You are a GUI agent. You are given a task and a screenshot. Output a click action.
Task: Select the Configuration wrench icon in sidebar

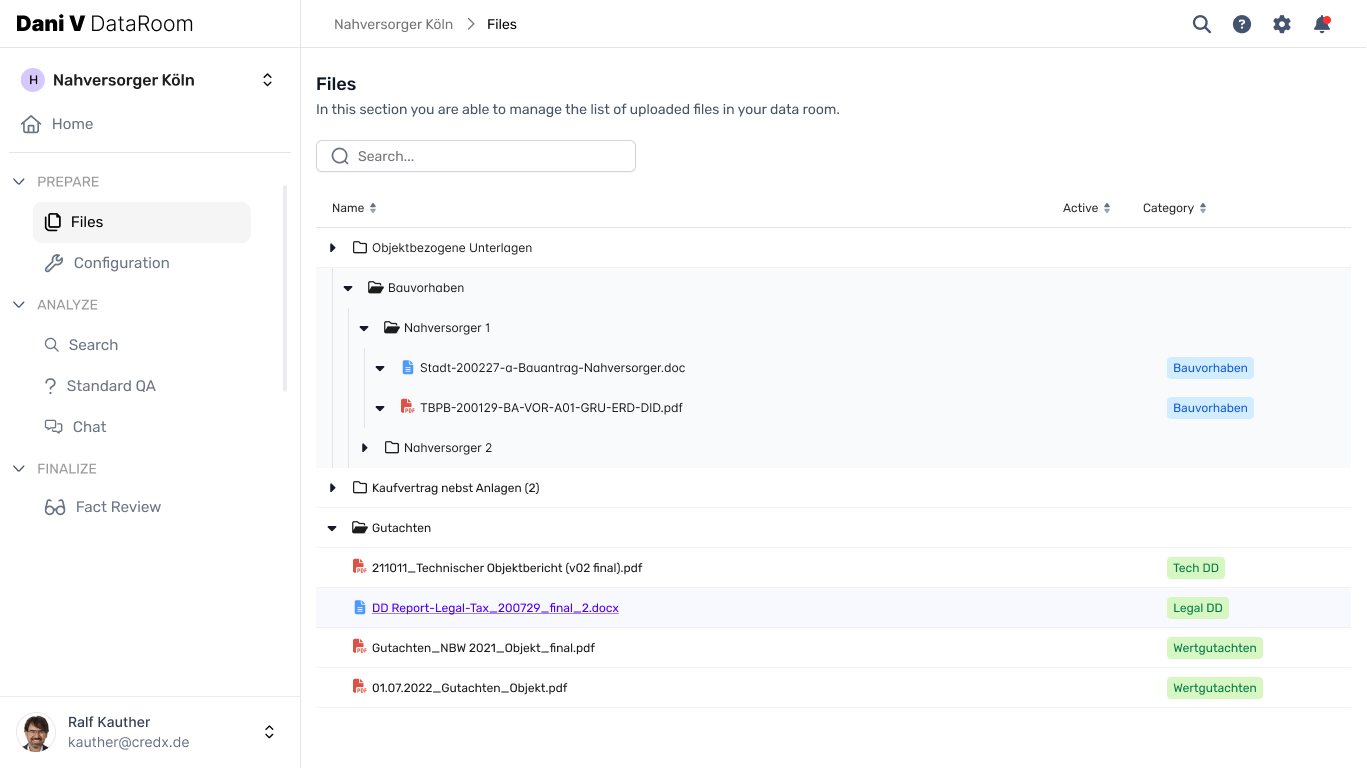point(53,262)
